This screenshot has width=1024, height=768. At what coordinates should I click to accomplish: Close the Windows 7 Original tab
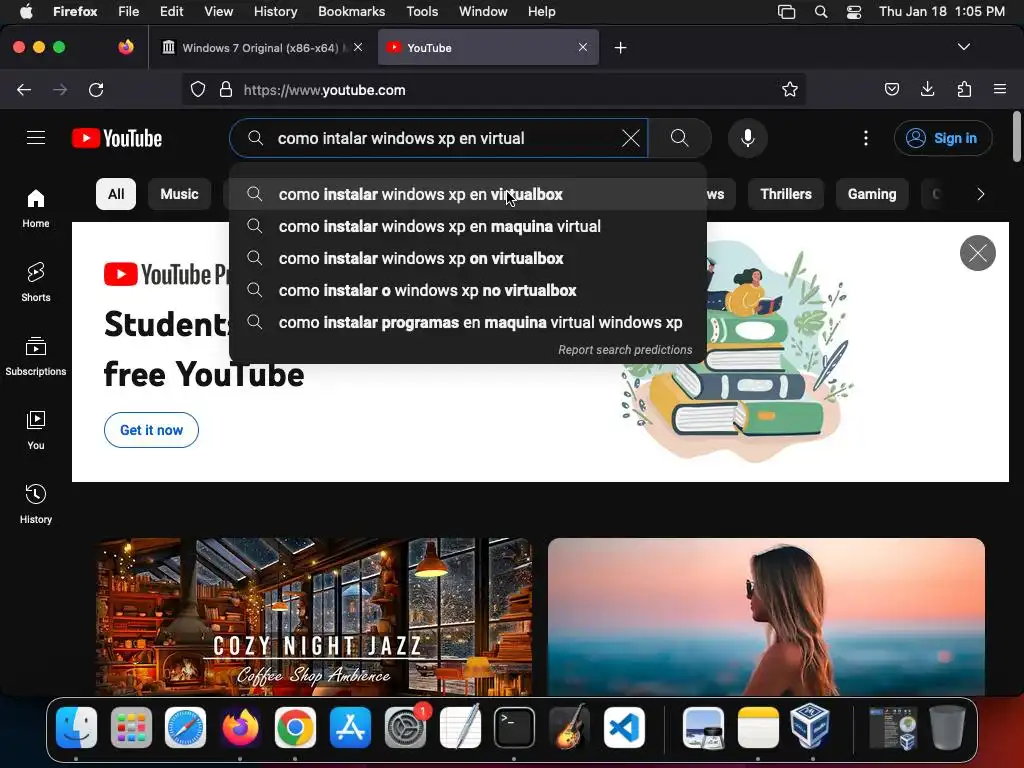coord(358,47)
